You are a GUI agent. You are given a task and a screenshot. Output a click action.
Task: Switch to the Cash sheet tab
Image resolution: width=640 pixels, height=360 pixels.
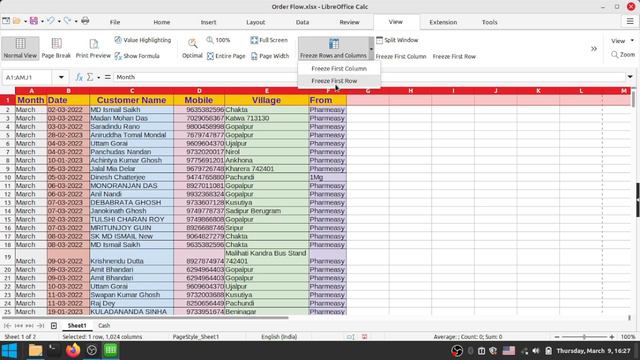pos(104,325)
